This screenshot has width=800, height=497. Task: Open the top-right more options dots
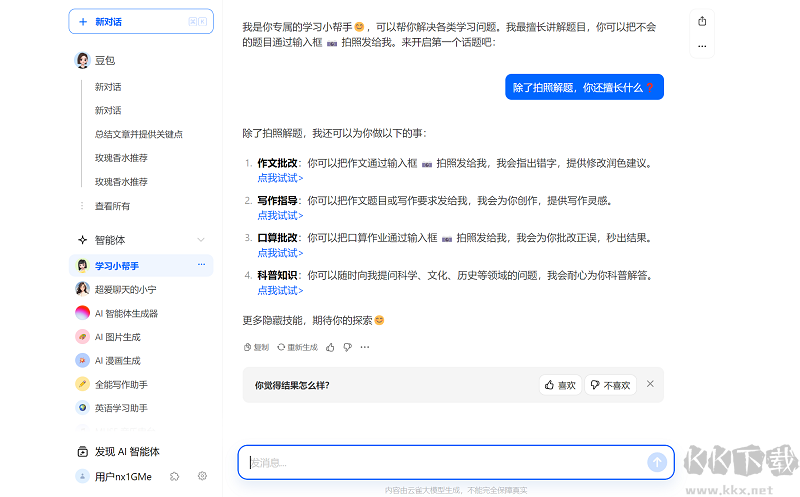(702, 46)
